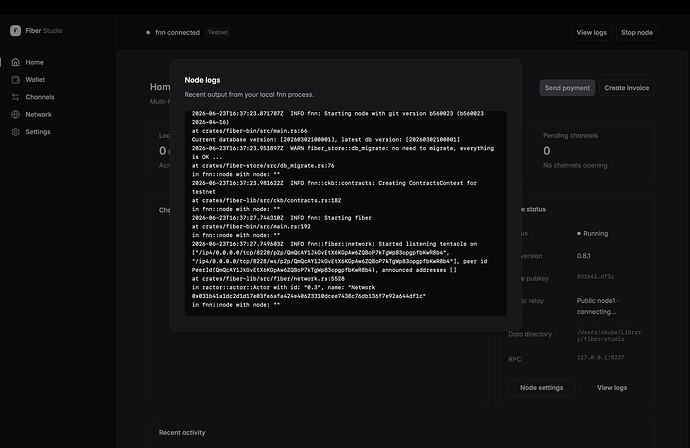The image size is (690, 448).
Task: Click View logs in node status card
Action: click(x=612, y=387)
